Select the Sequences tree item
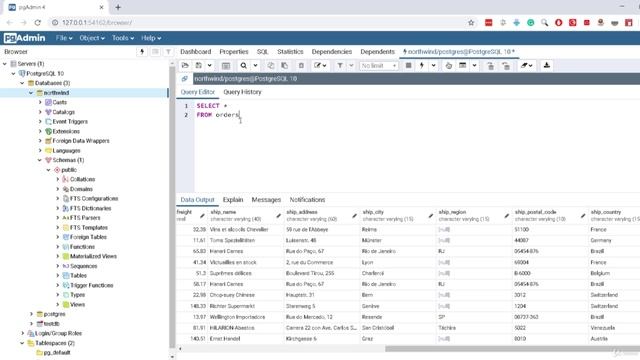 [x=84, y=266]
